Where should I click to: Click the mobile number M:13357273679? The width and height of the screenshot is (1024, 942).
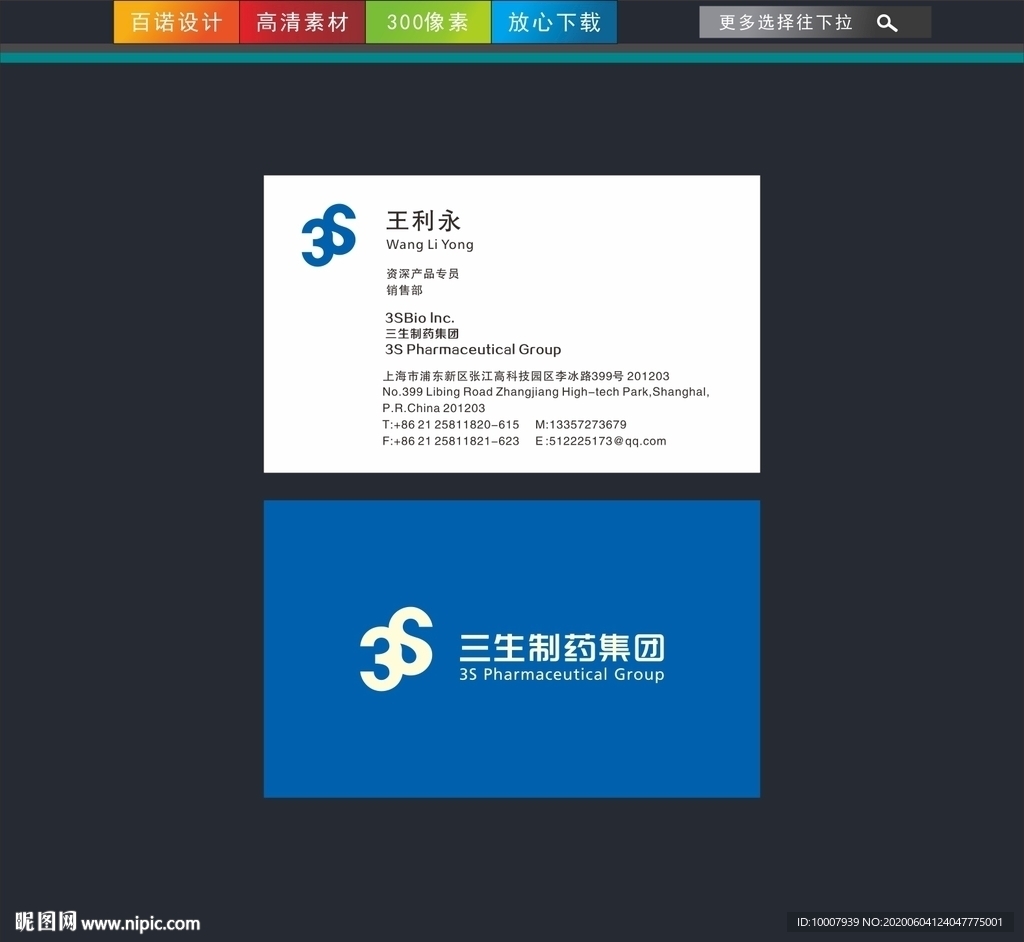[x=581, y=425]
